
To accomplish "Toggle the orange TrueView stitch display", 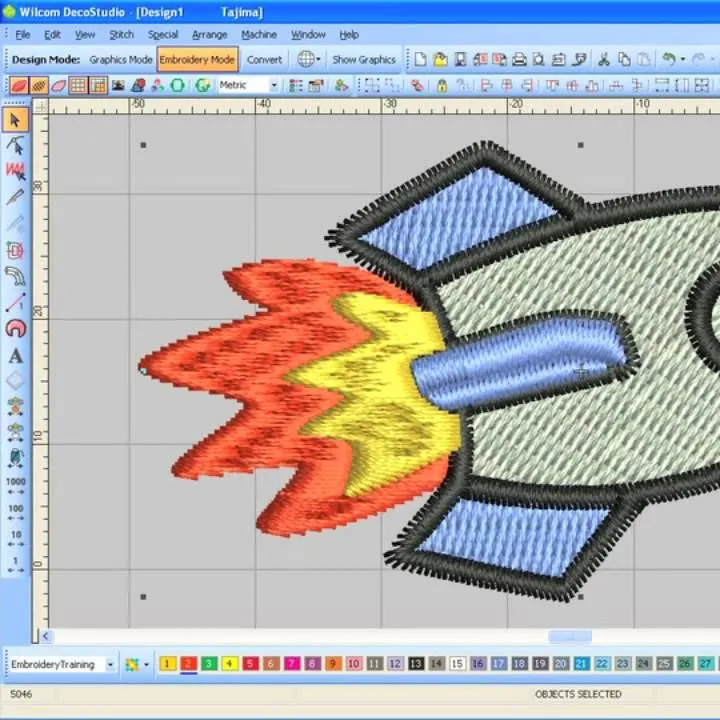I will pos(39,85).
